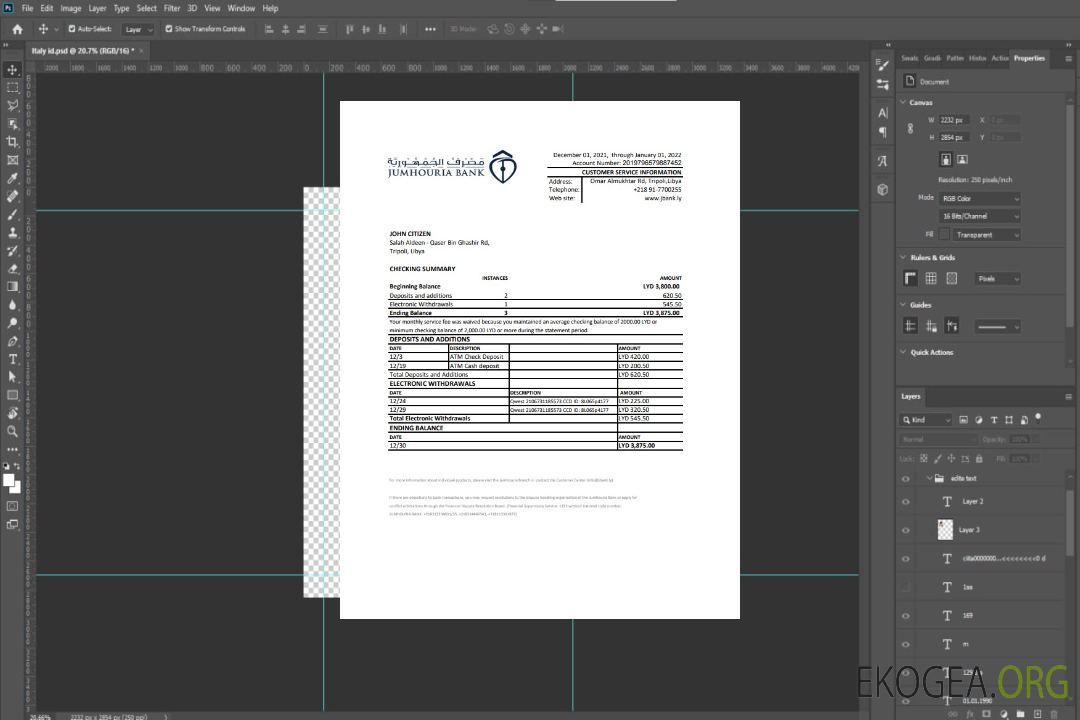The height and width of the screenshot is (720, 1080).
Task: Set canvas to landscape orientation
Action: coord(962,159)
